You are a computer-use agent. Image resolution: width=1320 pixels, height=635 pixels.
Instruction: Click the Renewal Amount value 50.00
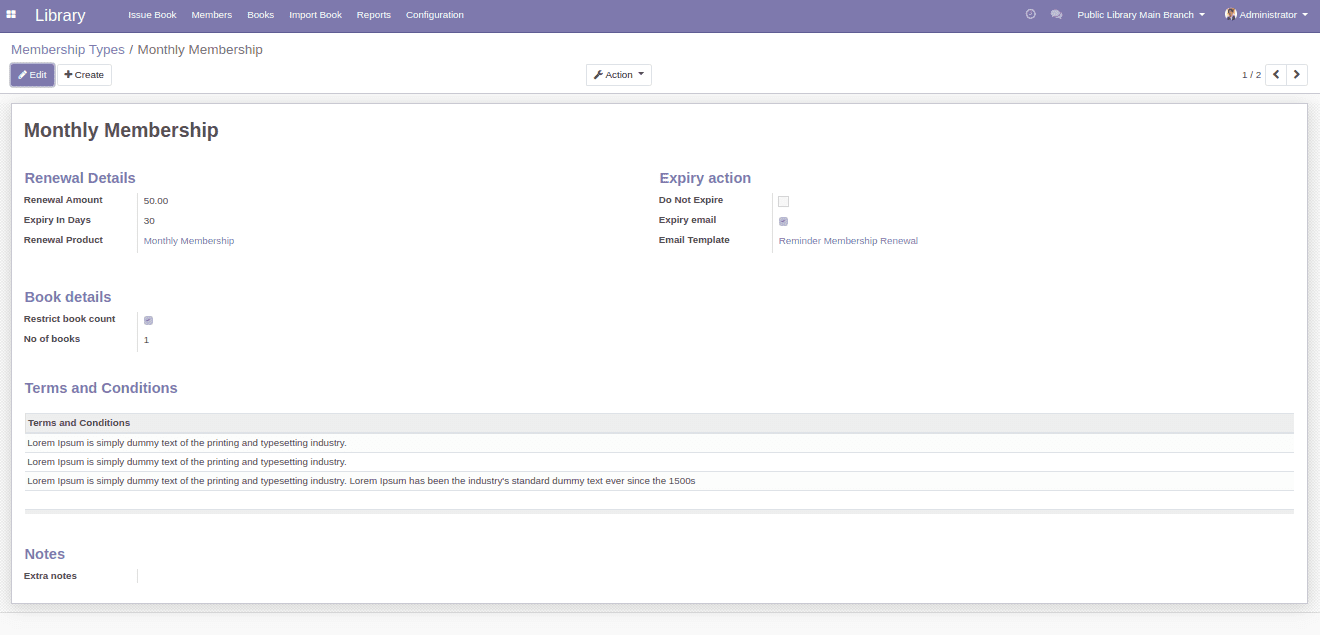click(156, 201)
